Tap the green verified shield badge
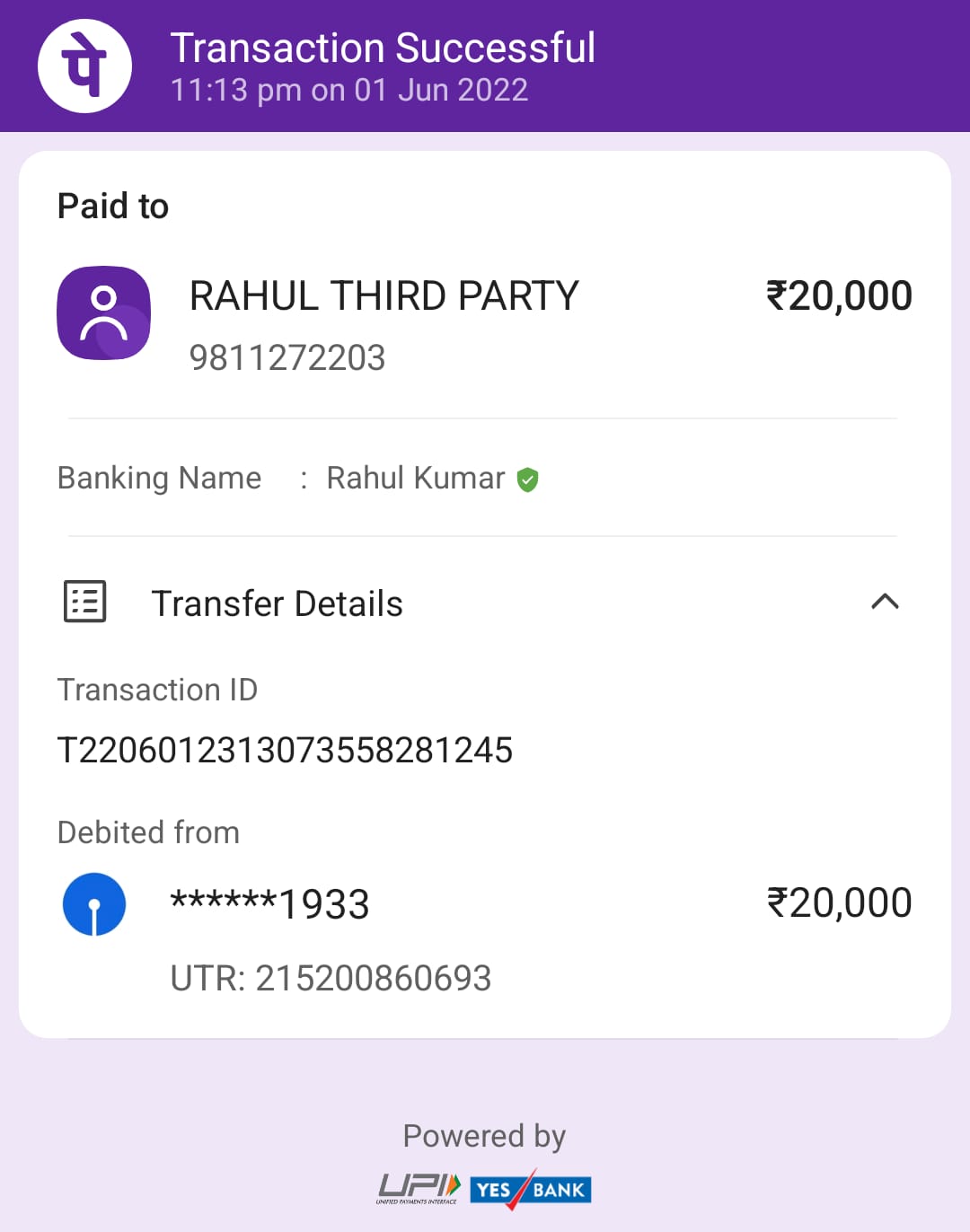The image size is (970, 1232). [528, 480]
